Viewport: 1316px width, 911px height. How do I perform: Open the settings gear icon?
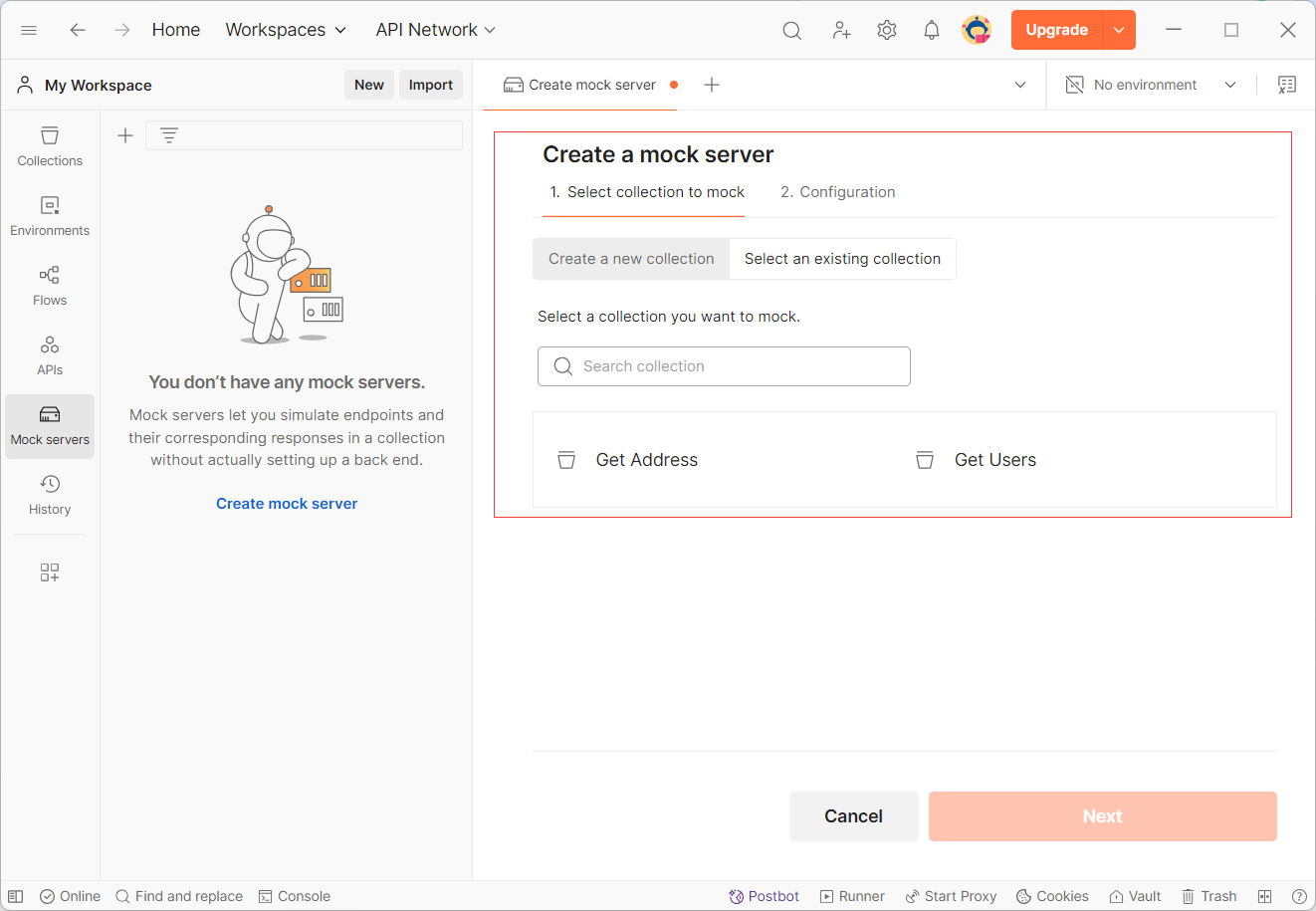[887, 30]
